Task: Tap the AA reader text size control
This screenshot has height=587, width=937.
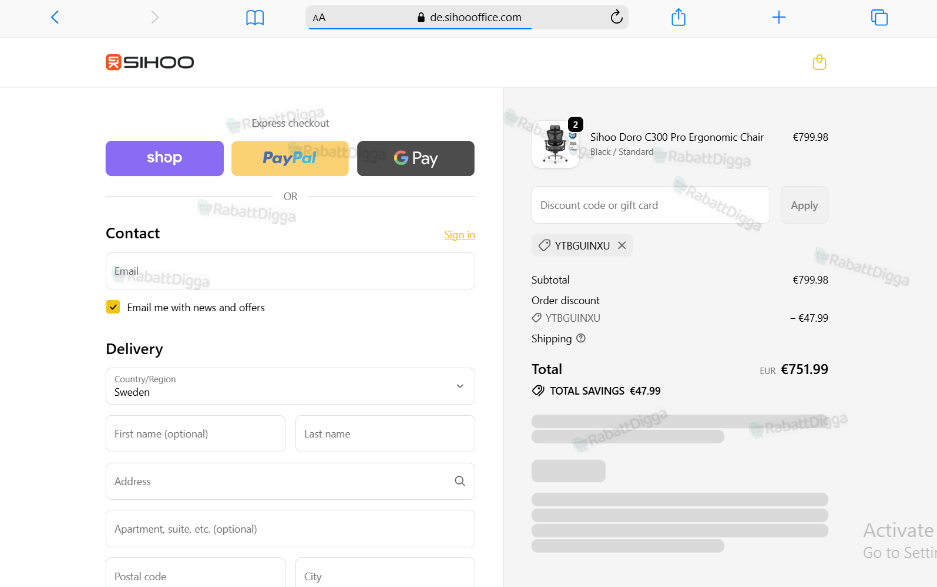Action: (319, 18)
